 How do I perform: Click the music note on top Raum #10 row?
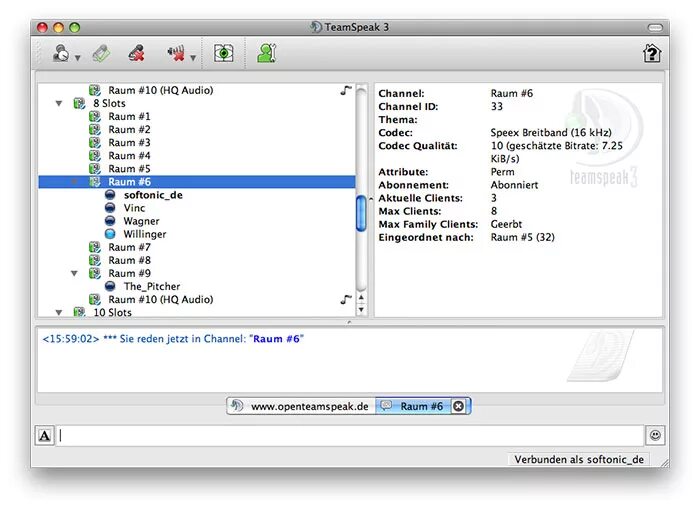click(x=346, y=91)
